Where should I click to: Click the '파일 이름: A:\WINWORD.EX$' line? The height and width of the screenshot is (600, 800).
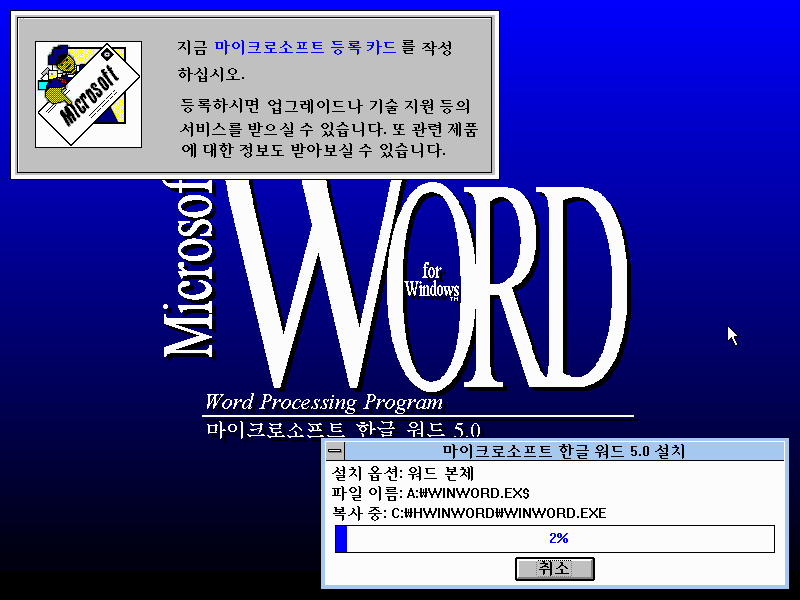point(431,493)
